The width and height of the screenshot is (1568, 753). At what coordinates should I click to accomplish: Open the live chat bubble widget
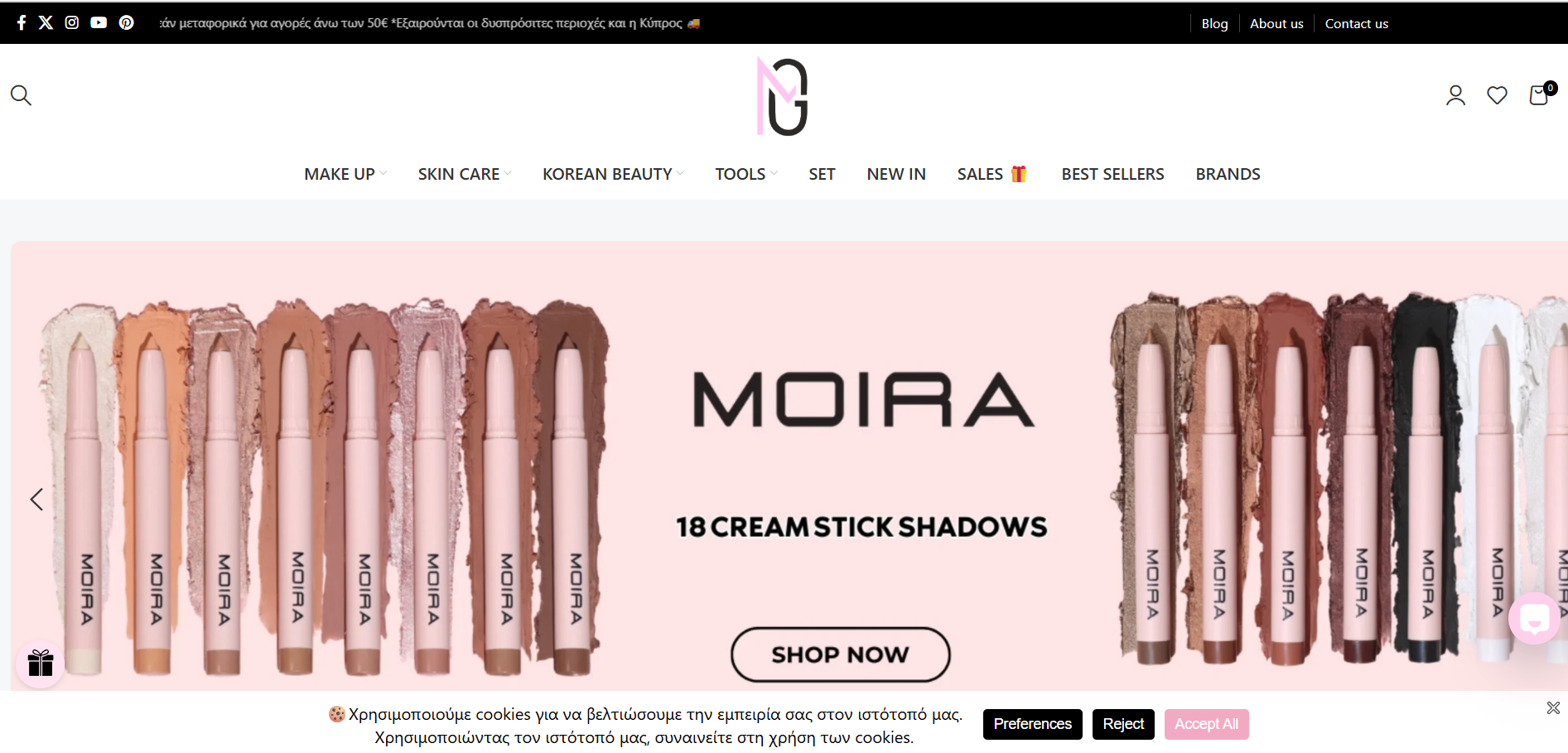coord(1535,619)
